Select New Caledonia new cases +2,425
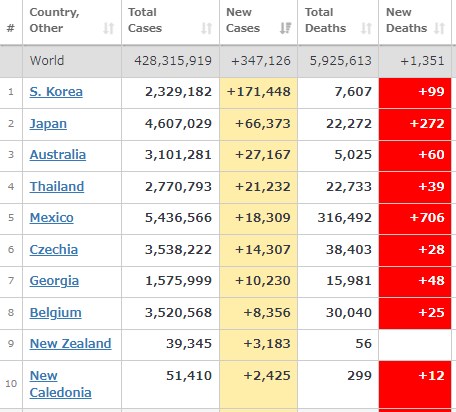 point(267,376)
